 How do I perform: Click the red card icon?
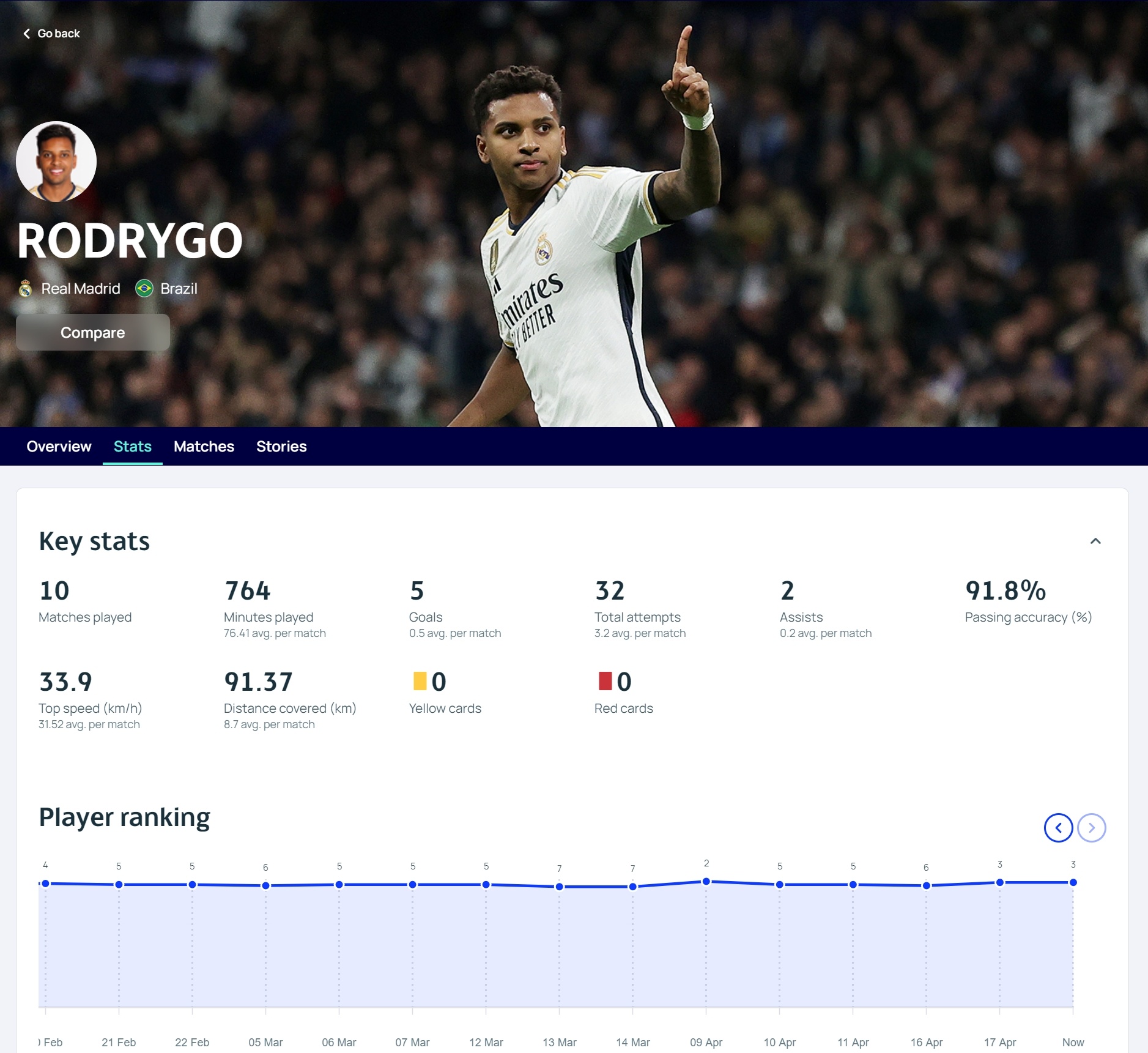(605, 681)
